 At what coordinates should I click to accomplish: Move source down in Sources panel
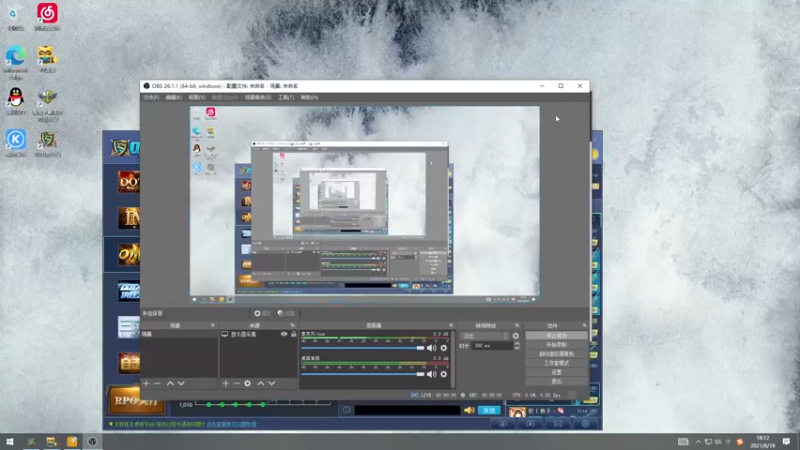point(271,383)
